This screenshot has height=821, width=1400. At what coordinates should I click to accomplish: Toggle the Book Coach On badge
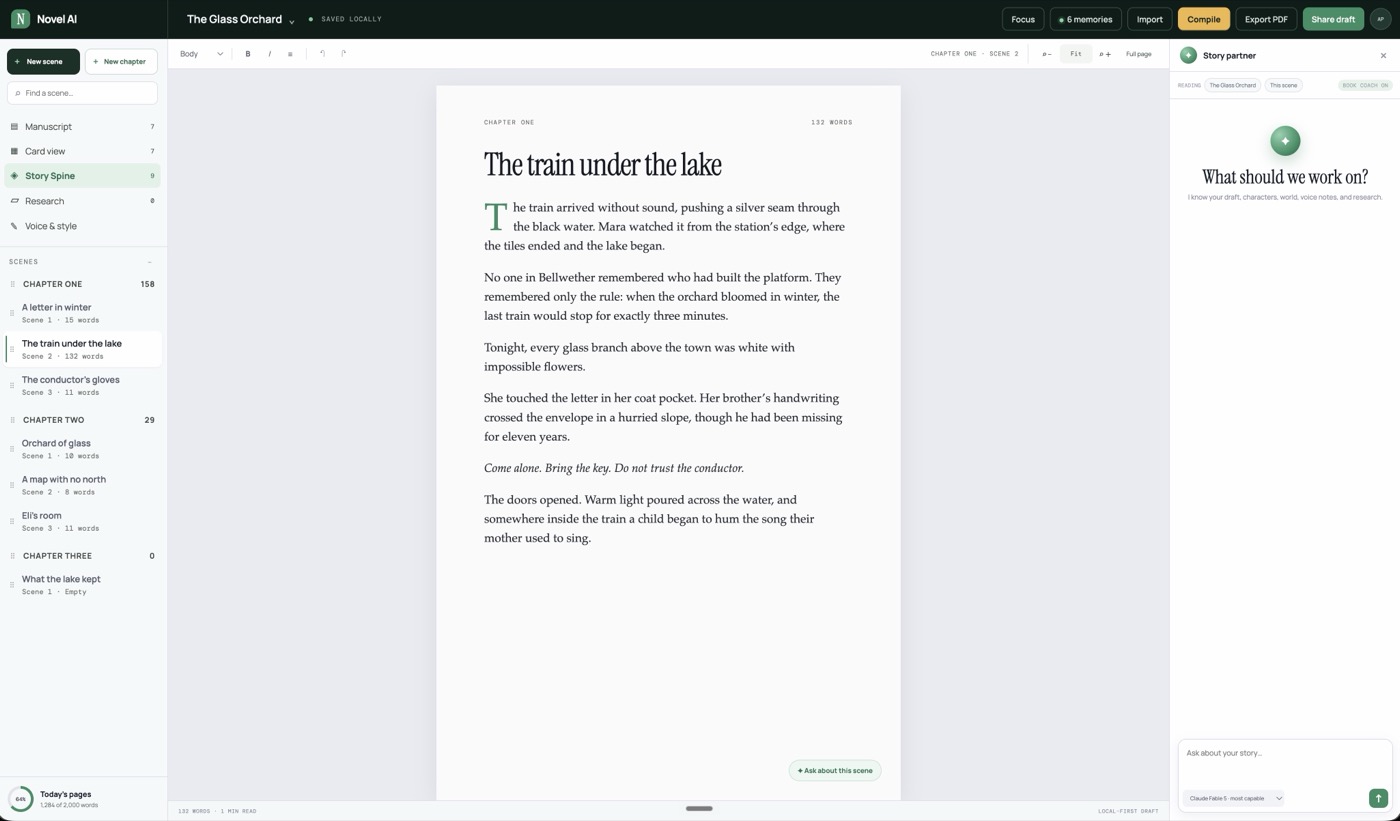click(1365, 85)
